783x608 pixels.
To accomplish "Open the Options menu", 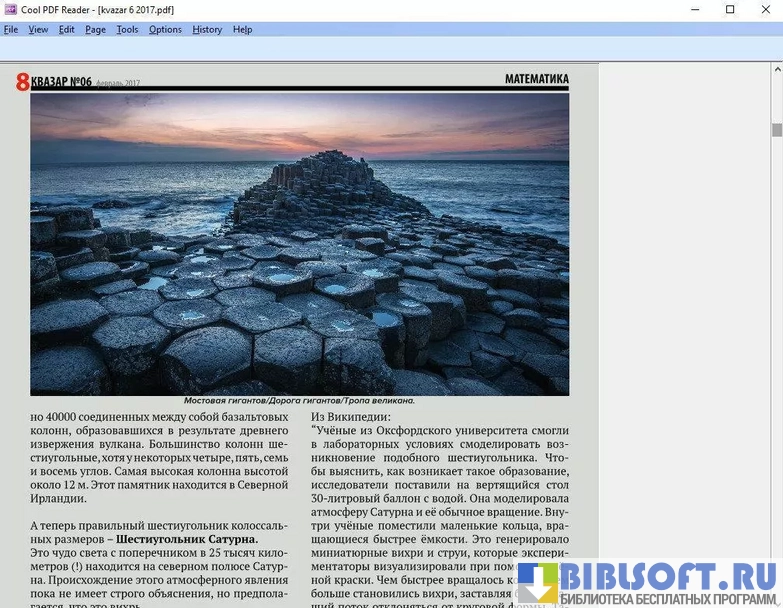I will click(165, 29).
